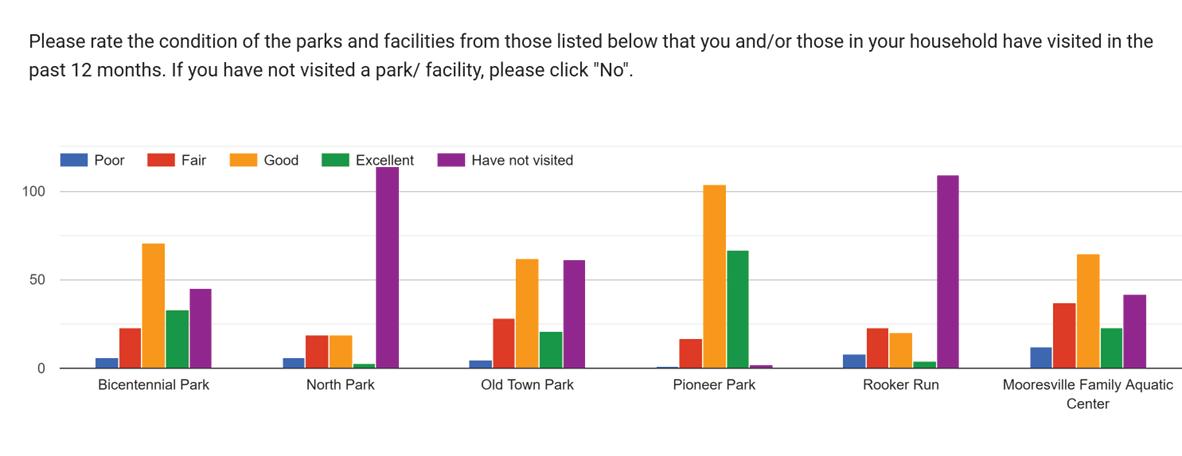The width and height of the screenshot is (1182, 456).
Task: Select Aquatic Center's red Fair bar
Action: pos(1064,336)
